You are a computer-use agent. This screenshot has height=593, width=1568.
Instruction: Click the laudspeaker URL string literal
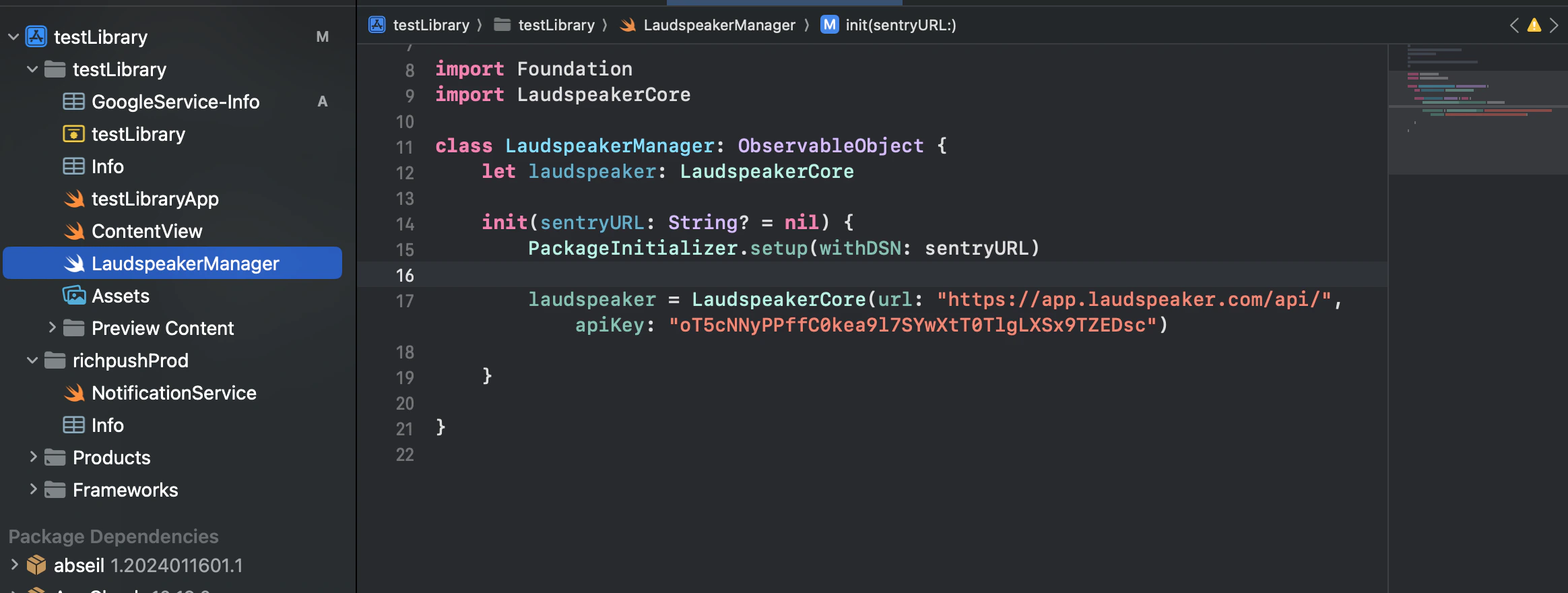(1134, 299)
